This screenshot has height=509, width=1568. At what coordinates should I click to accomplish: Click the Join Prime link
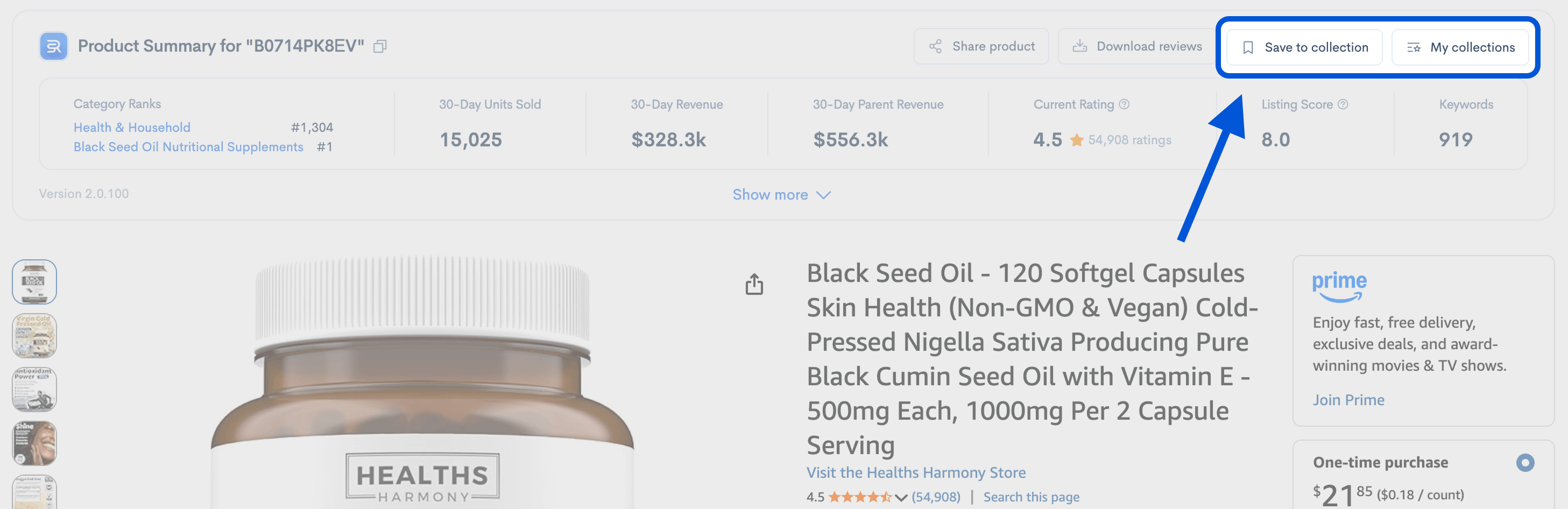click(x=1348, y=400)
